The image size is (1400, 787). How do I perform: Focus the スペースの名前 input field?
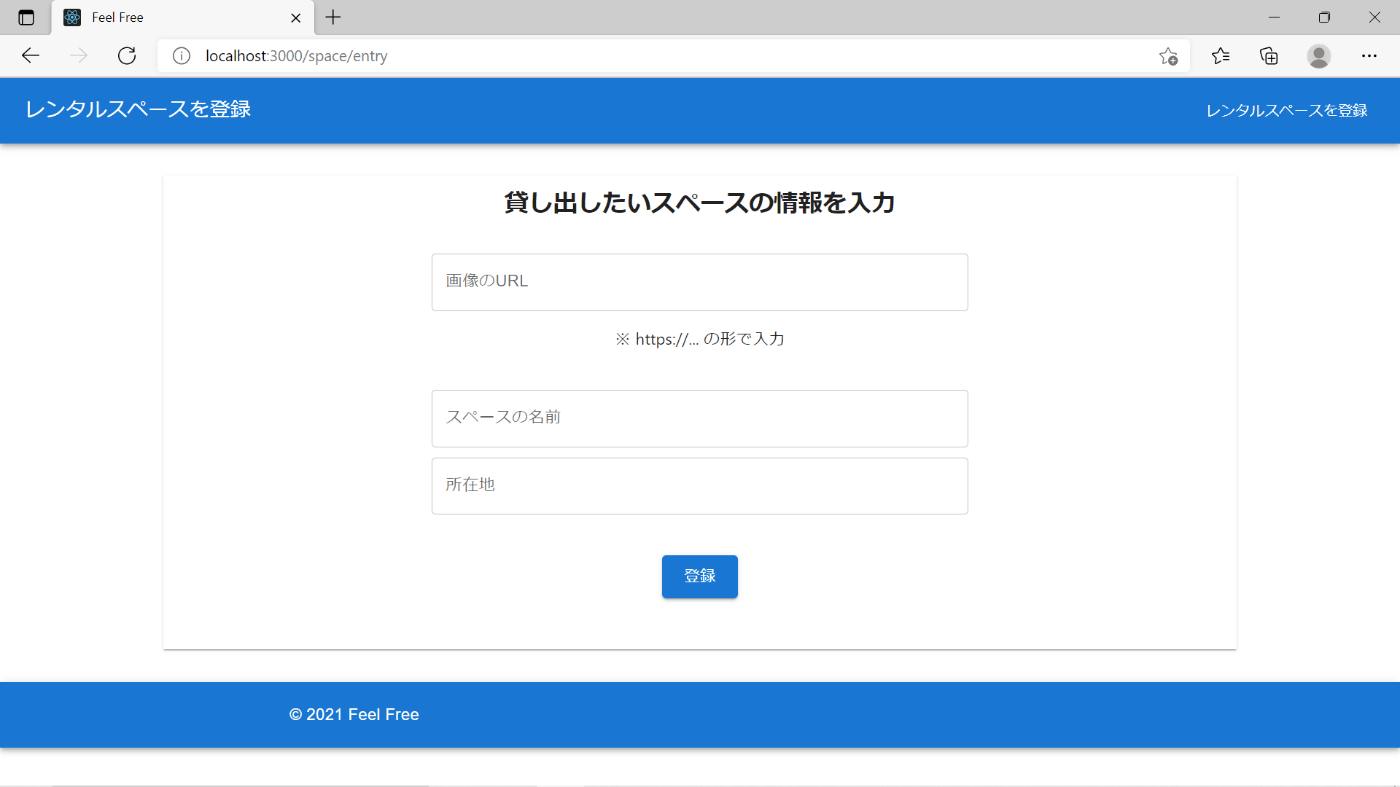[x=700, y=418]
